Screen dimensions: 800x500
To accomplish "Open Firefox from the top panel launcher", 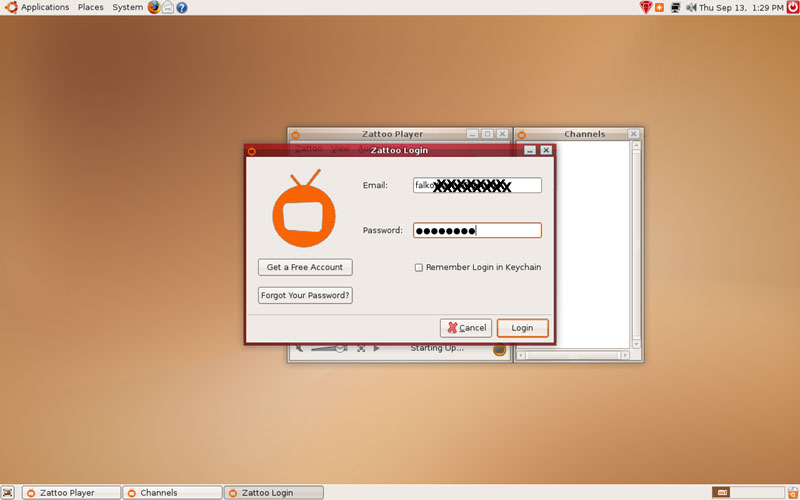I will [154, 7].
